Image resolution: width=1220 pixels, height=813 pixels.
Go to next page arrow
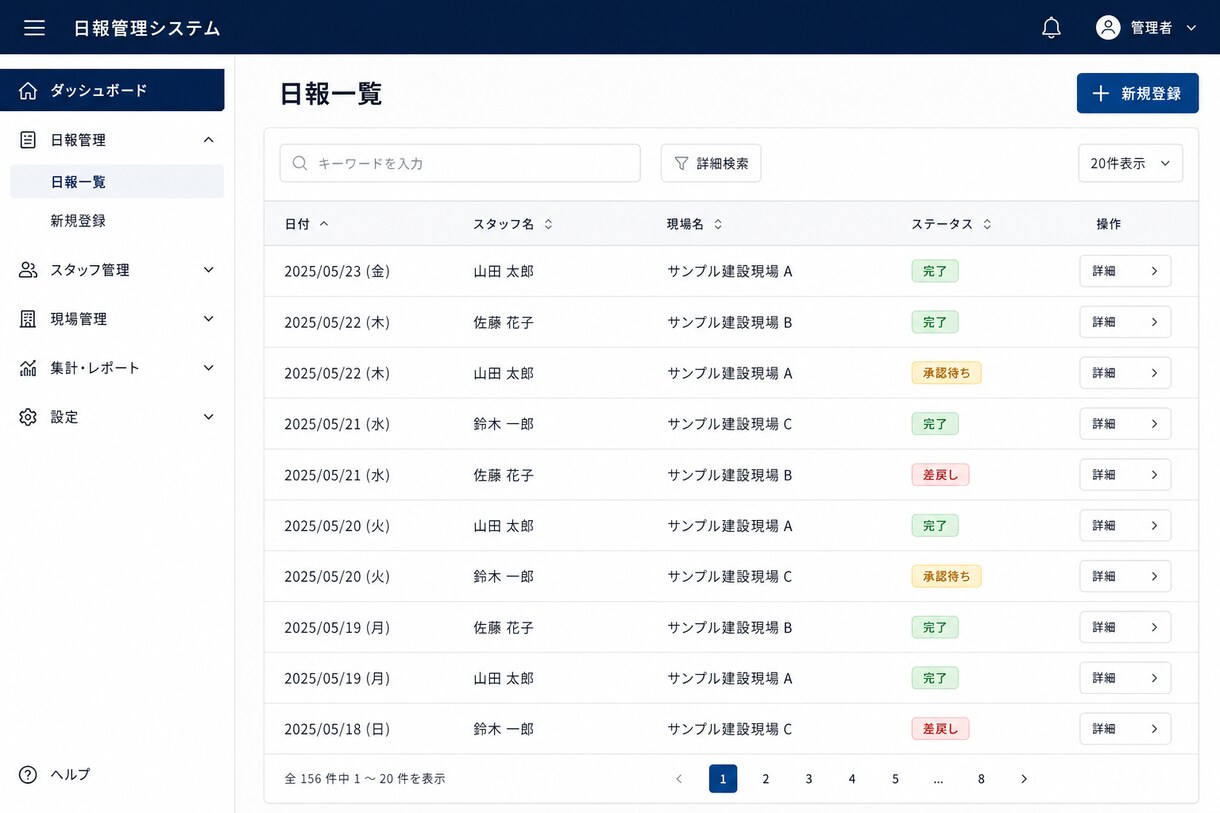[x=1024, y=779]
